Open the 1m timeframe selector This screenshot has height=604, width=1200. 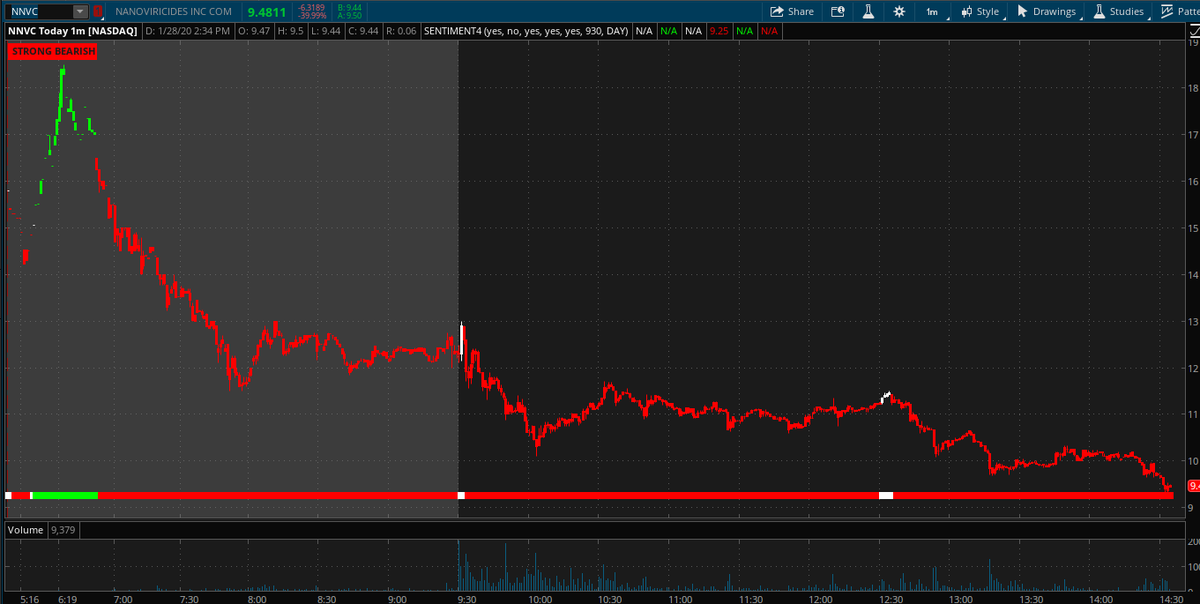click(931, 11)
